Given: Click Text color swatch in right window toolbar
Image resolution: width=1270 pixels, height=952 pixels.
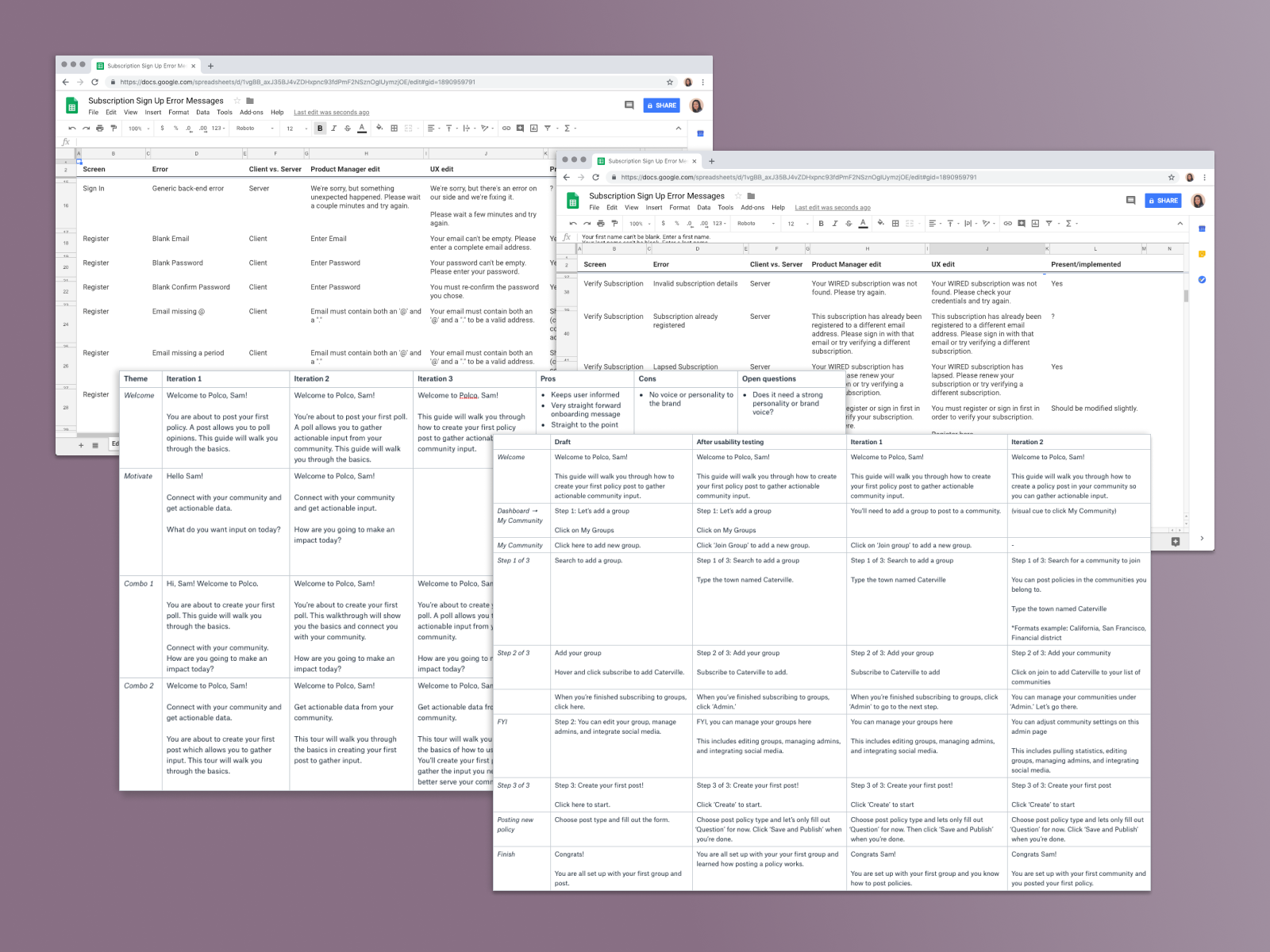Looking at the screenshot, I should click(x=863, y=223).
